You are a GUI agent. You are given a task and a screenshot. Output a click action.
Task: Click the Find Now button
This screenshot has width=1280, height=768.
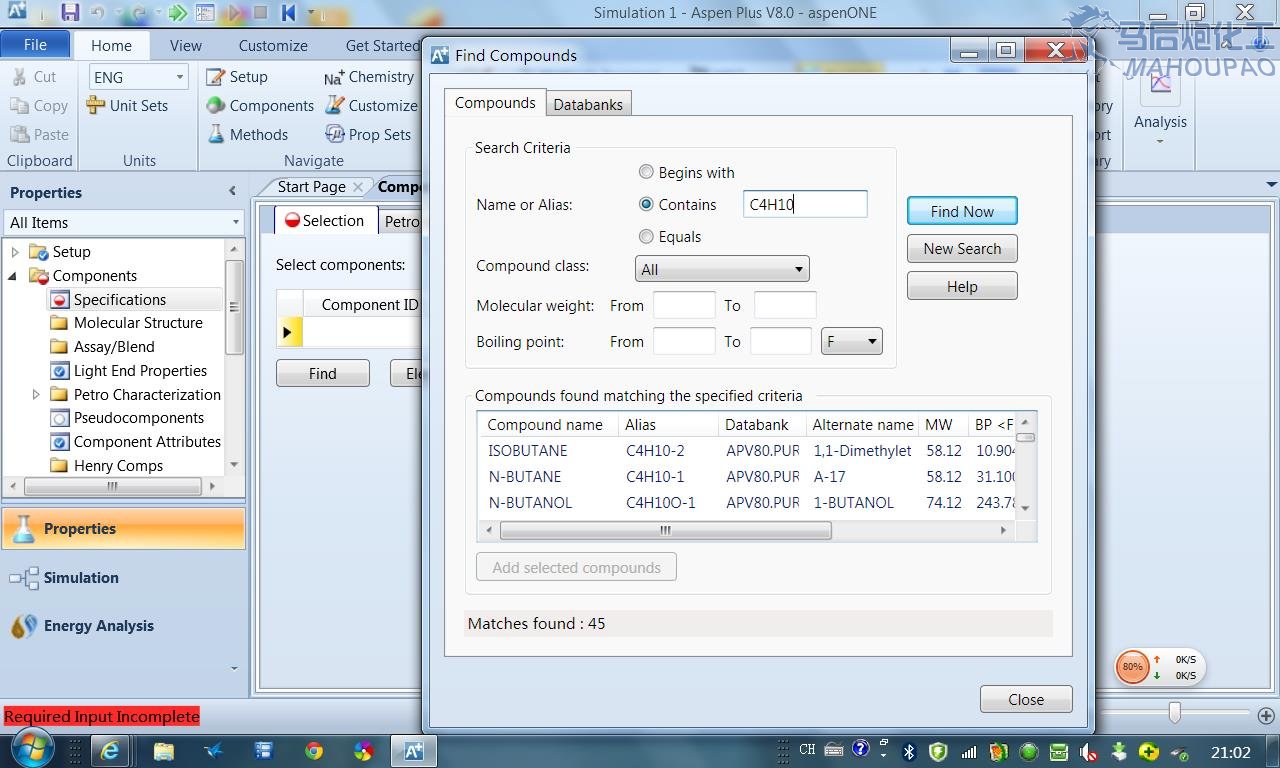[962, 211]
